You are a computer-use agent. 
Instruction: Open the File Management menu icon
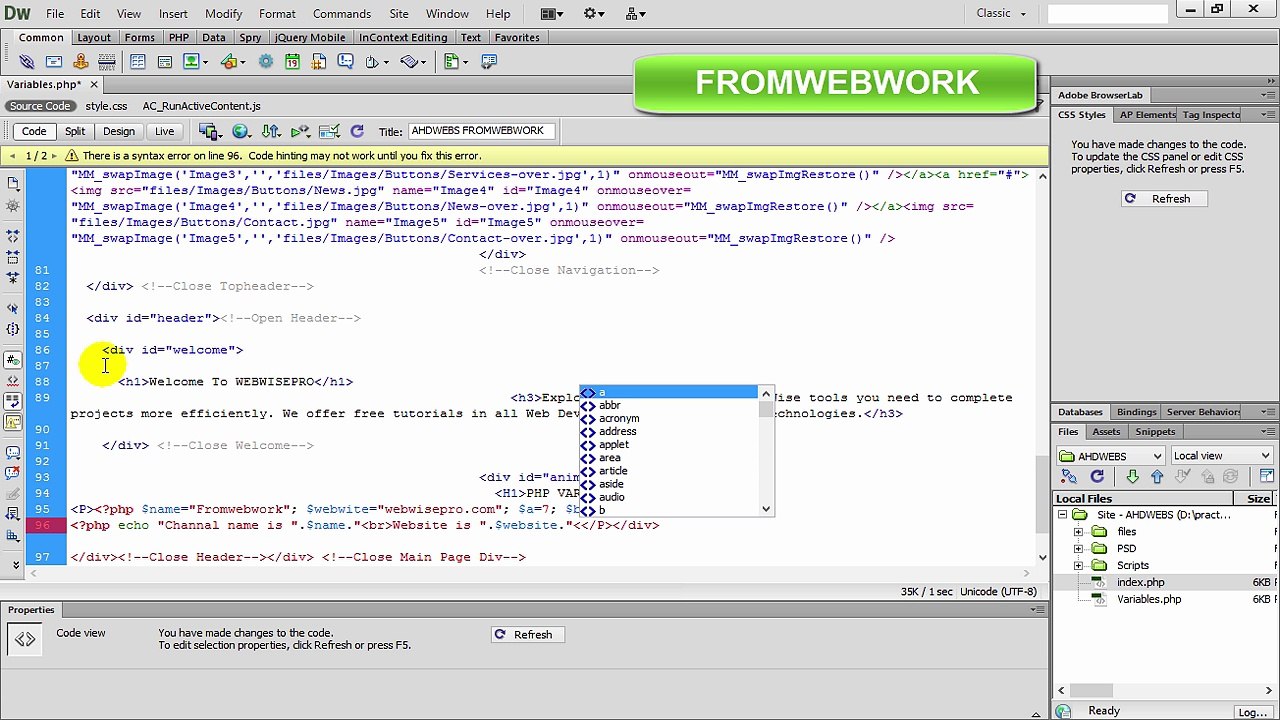[x=271, y=131]
